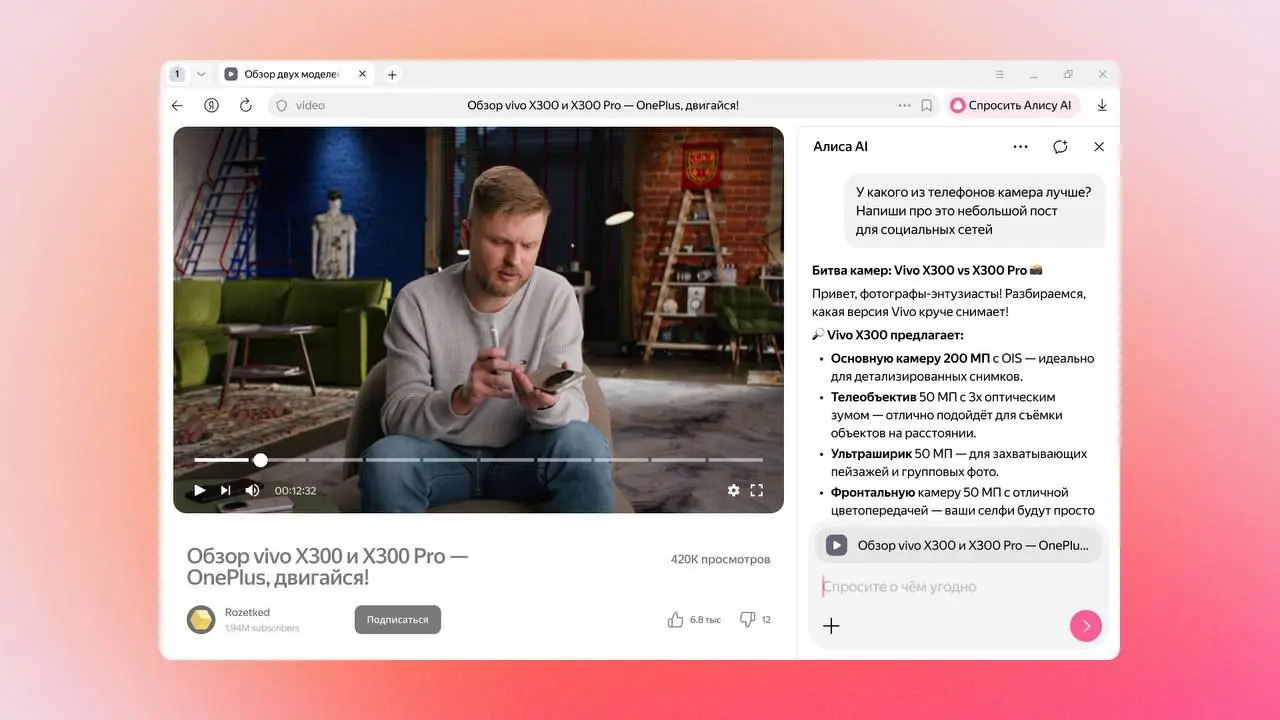The width and height of the screenshot is (1280, 720).
Task: Open the address bar overflow menu
Action: coord(903,105)
